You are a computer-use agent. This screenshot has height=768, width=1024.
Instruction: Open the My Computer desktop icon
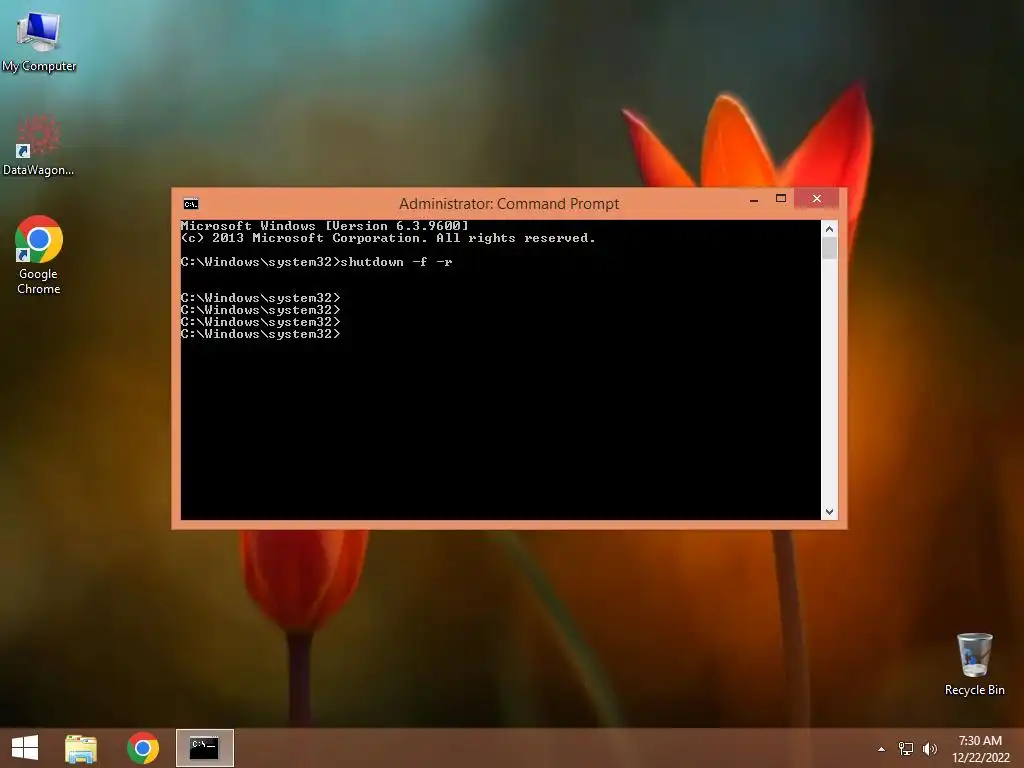tap(39, 42)
